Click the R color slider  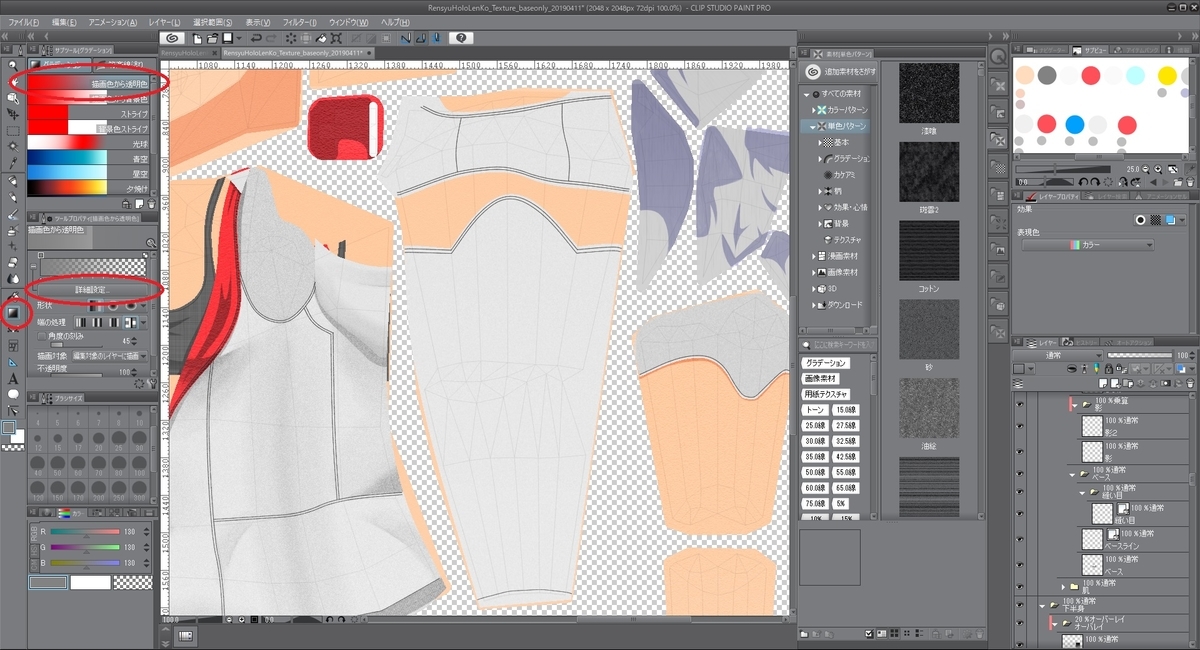[83, 533]
